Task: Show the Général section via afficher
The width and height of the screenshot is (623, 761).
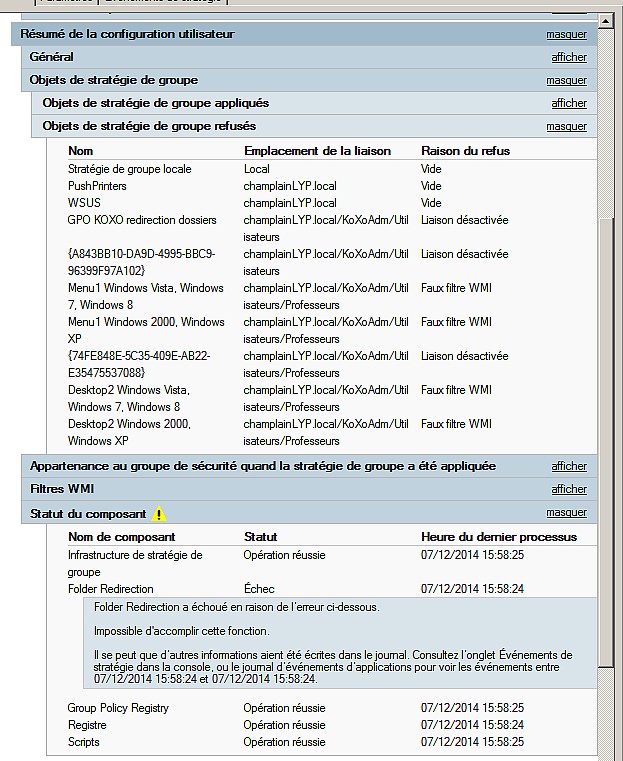Action: click(569, 57)
